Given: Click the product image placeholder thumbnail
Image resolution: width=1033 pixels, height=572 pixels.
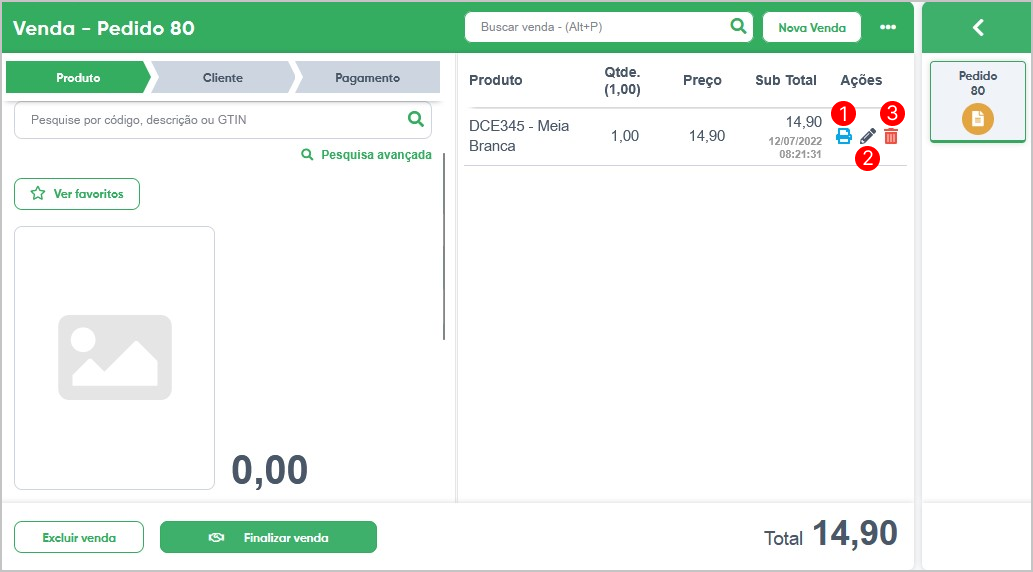Looking at the screenshot, I should 115,358.
